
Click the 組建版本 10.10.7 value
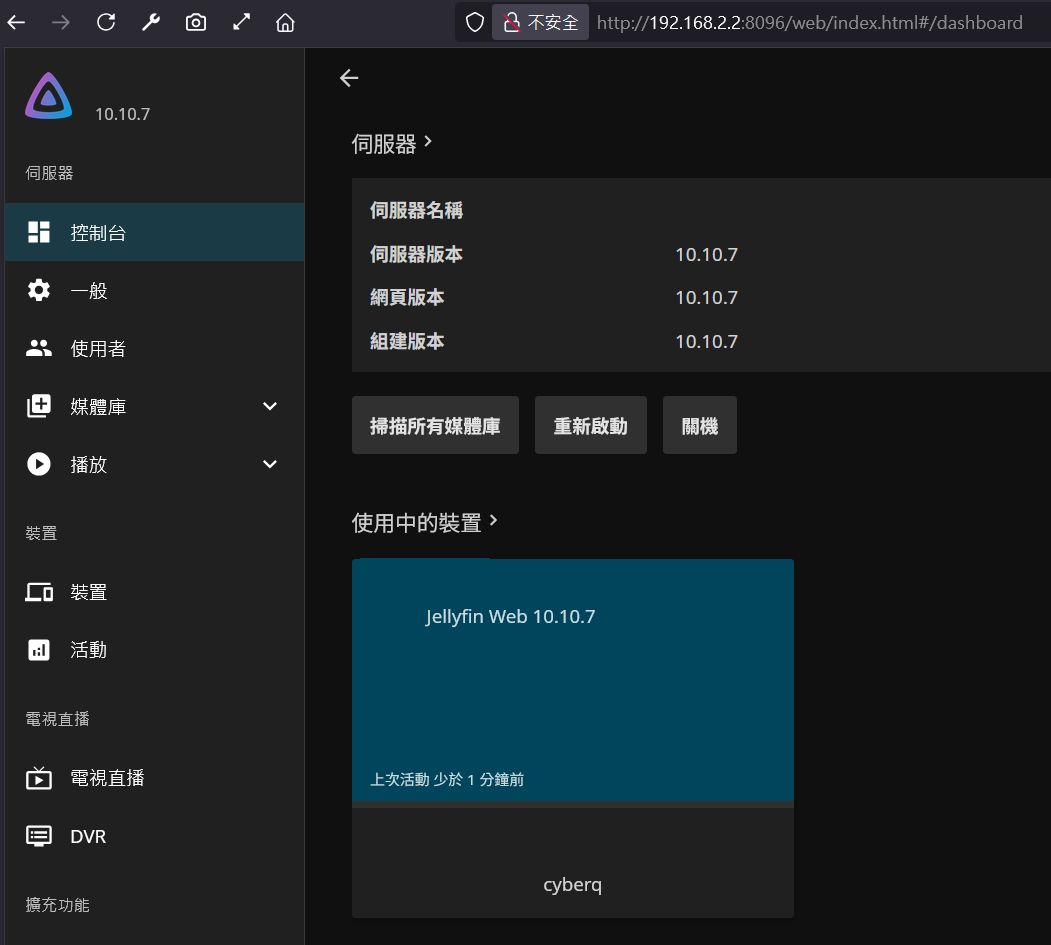coord(706,342)
